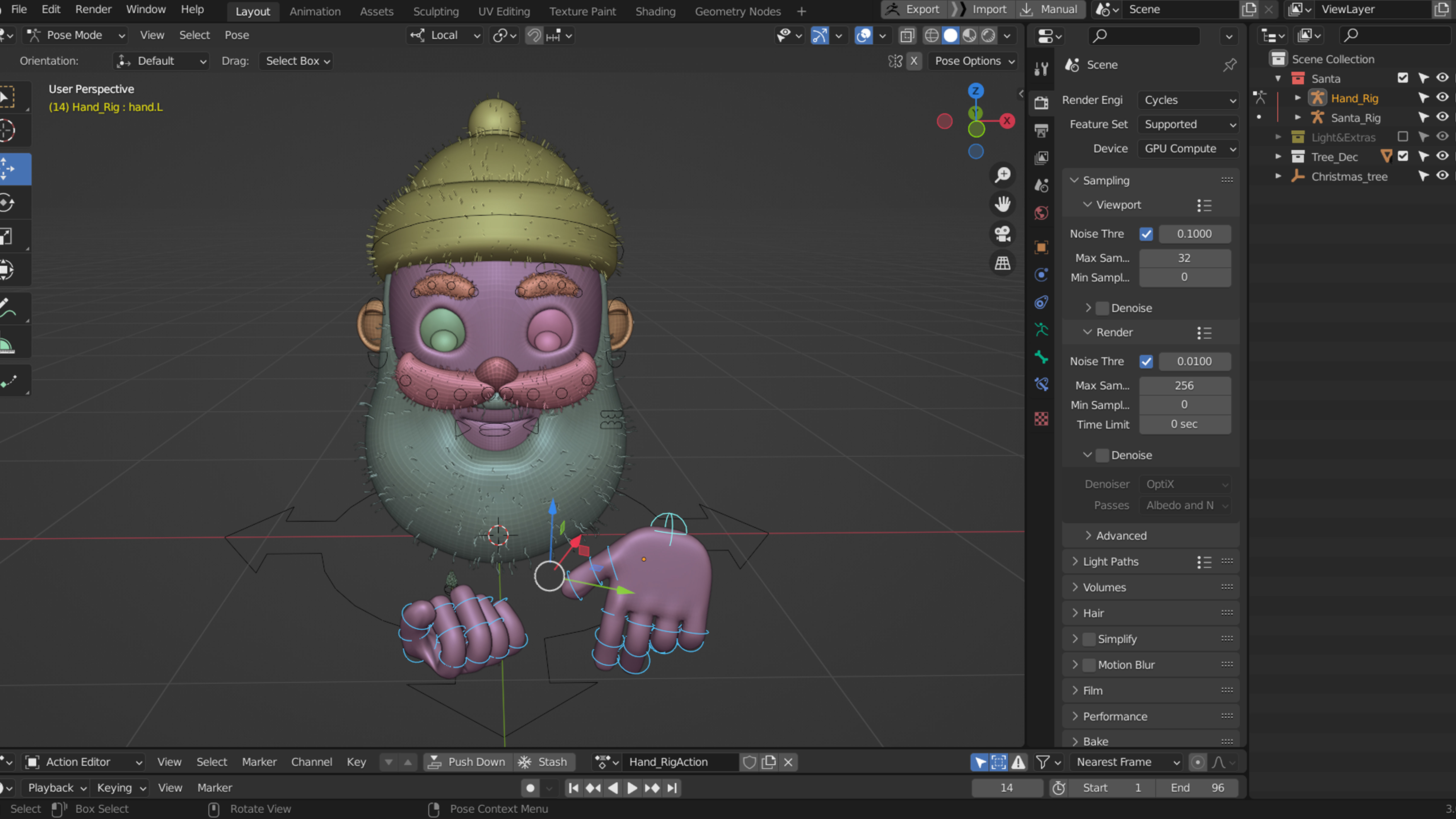
Task: Switch to wireframe viewport shading
Action: [932, 36]
